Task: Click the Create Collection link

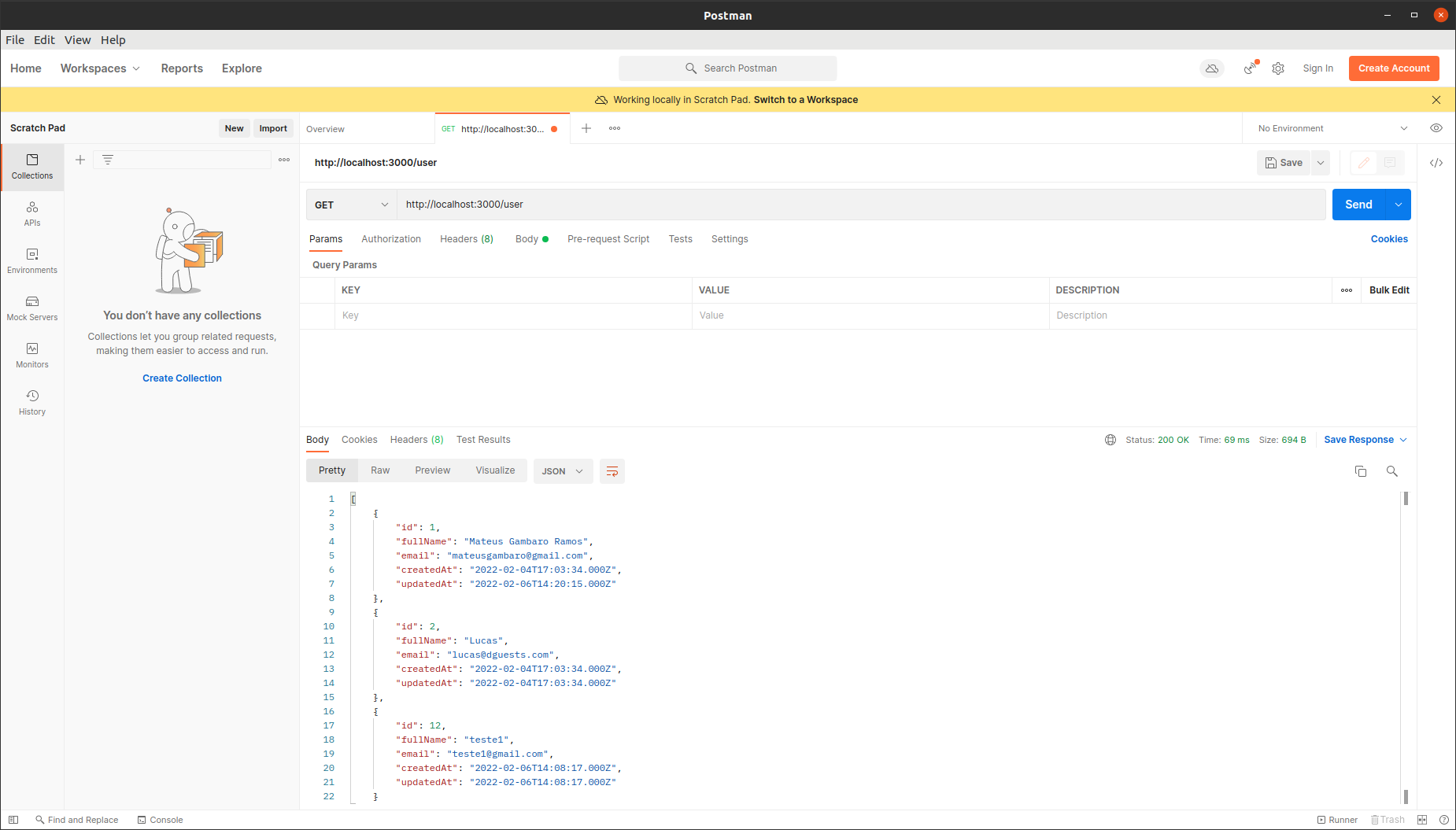Action: click(x=182, y=378)
